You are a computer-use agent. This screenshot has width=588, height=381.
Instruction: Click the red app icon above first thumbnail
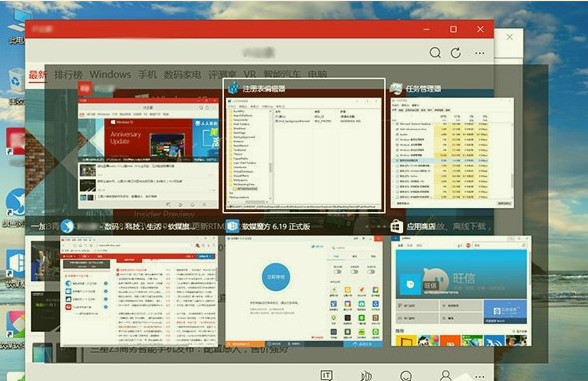pyautogui.click(x=85, y=88)
